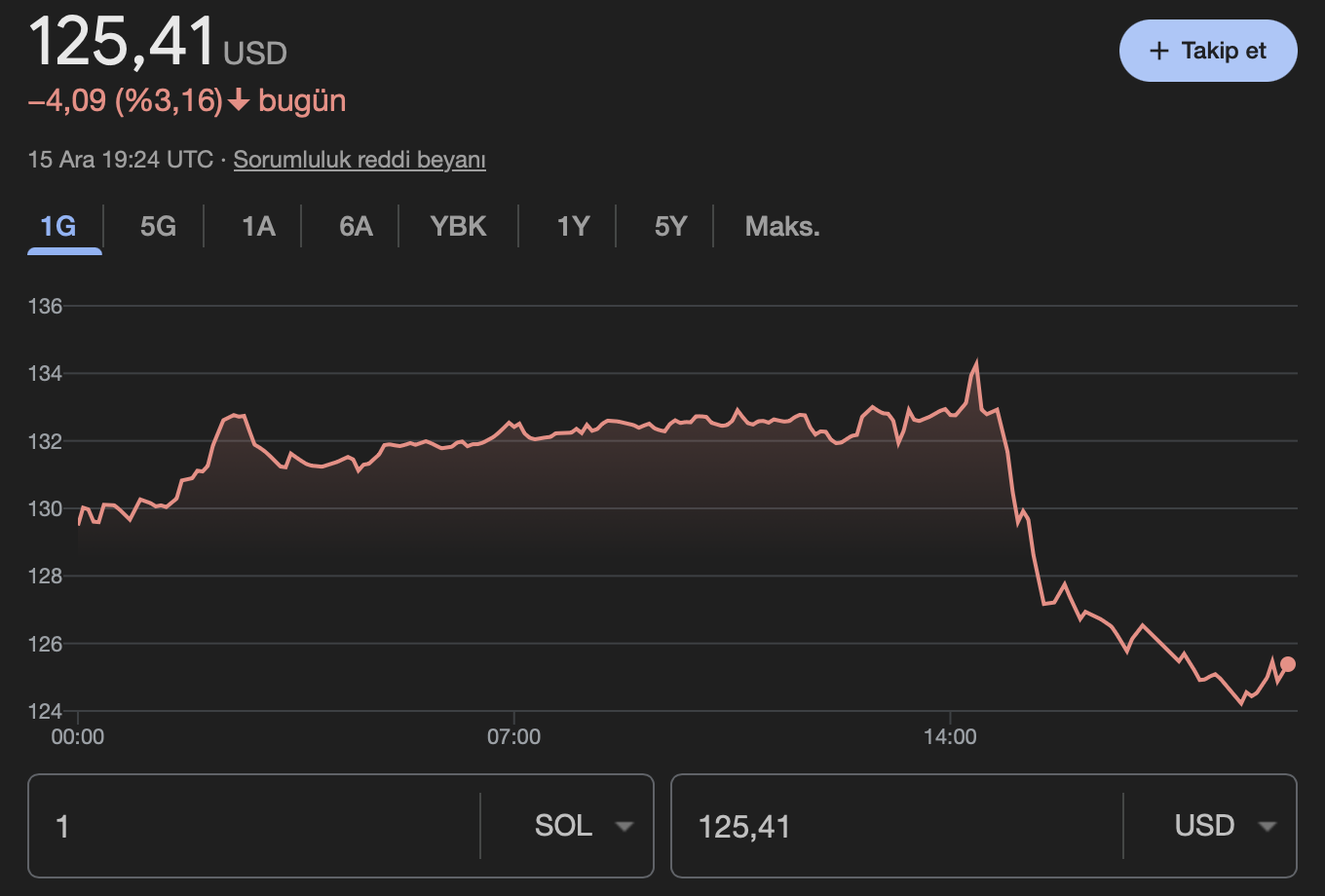The image size is (1325, 896).
Task: Switch to the 5G chart range
Action: point(158,227)
